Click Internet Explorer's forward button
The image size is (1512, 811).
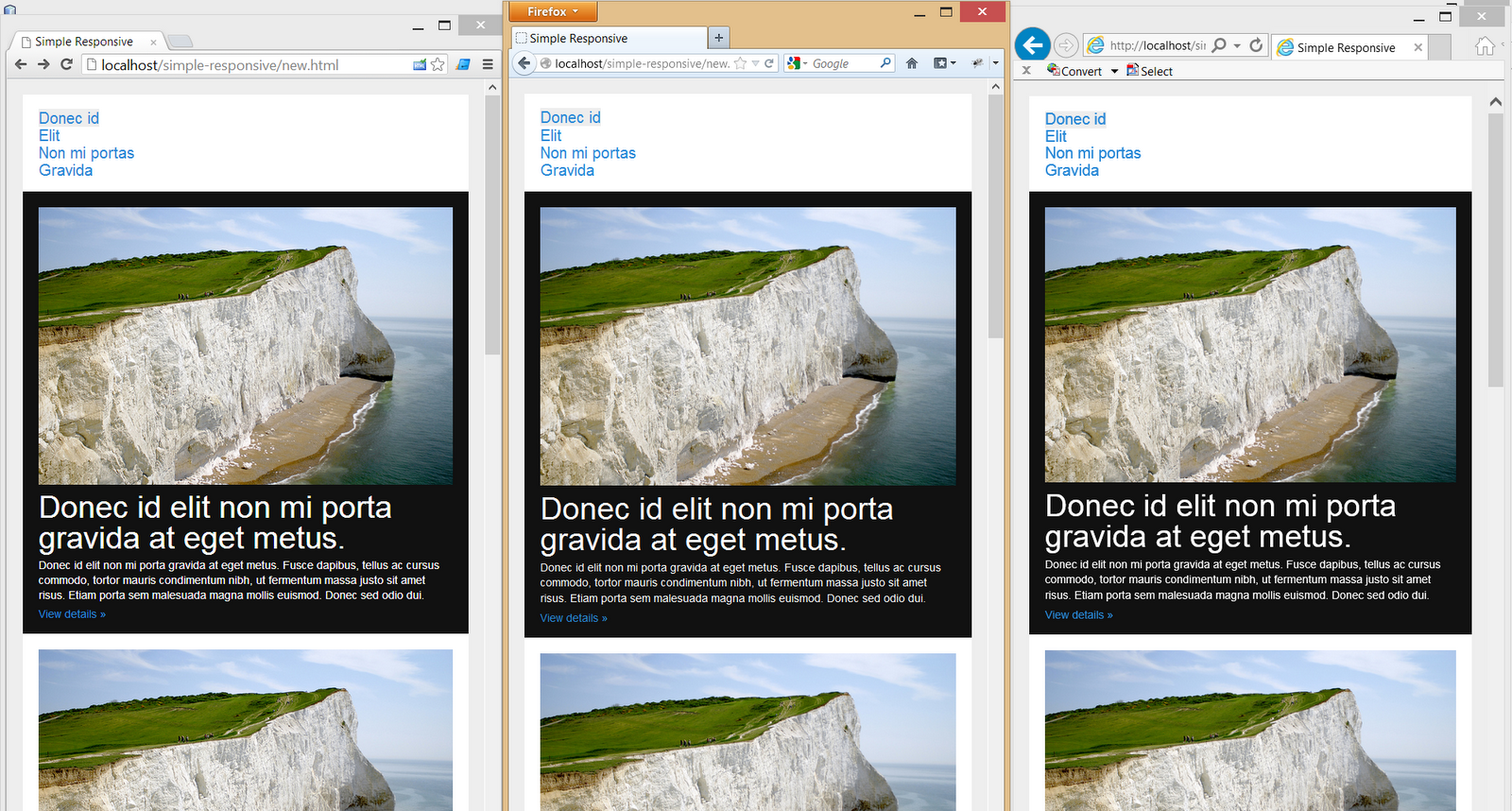(1066, 45)
